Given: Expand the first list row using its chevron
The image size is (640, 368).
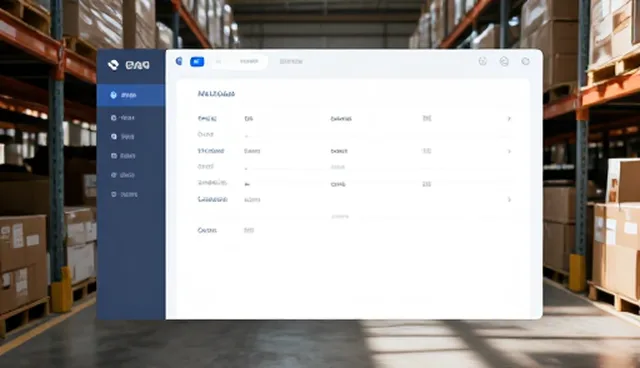Looking at the screenshot, I should [x=509, y=119].
